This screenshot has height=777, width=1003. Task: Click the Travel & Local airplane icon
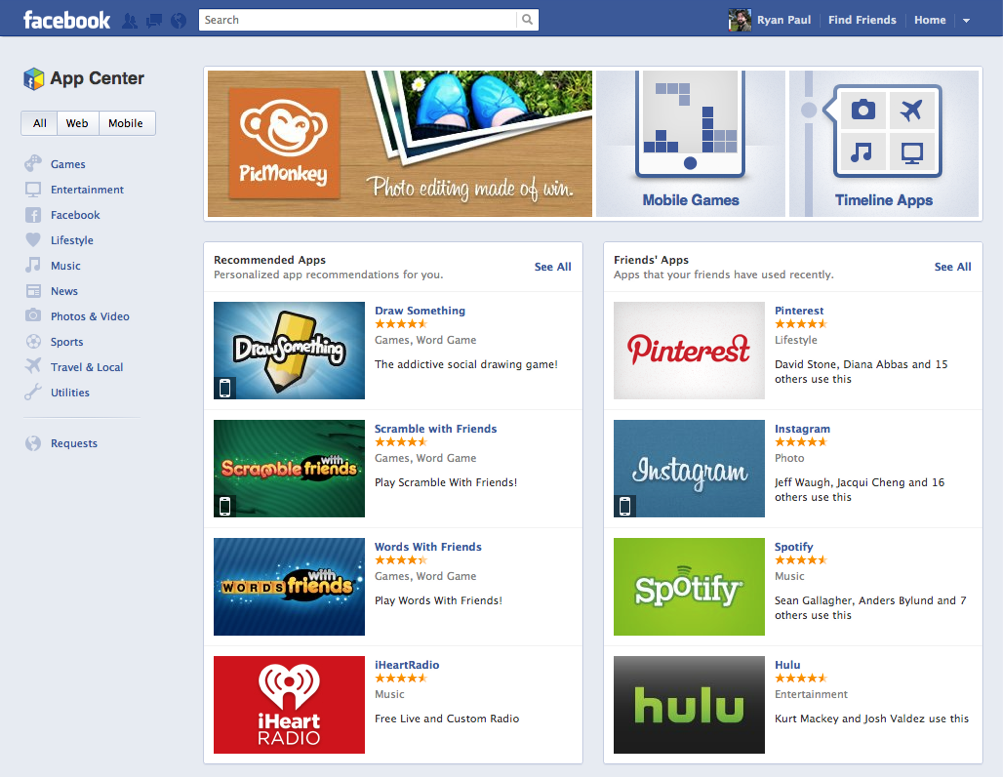[33, 367]
